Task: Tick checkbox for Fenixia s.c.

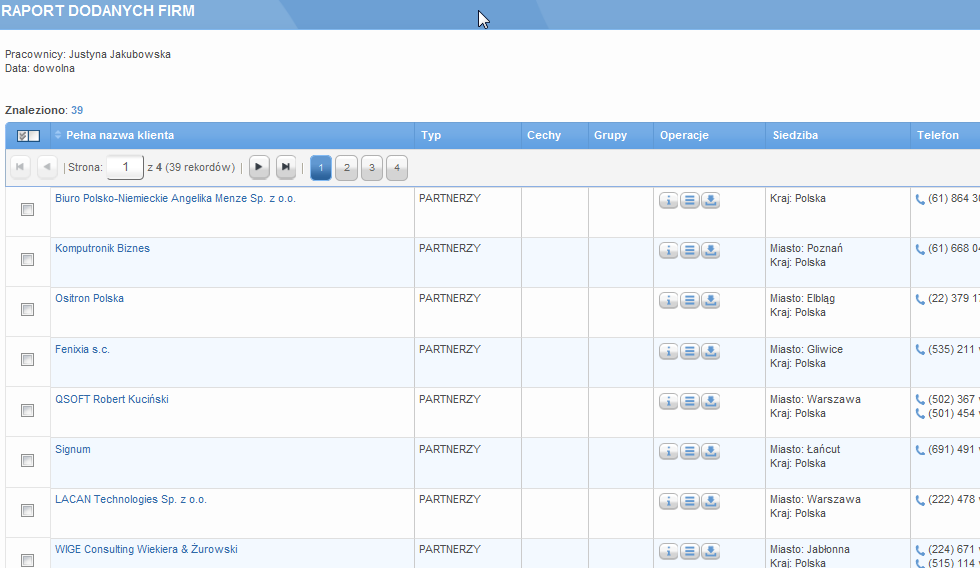Action: [x=28, y=360]
